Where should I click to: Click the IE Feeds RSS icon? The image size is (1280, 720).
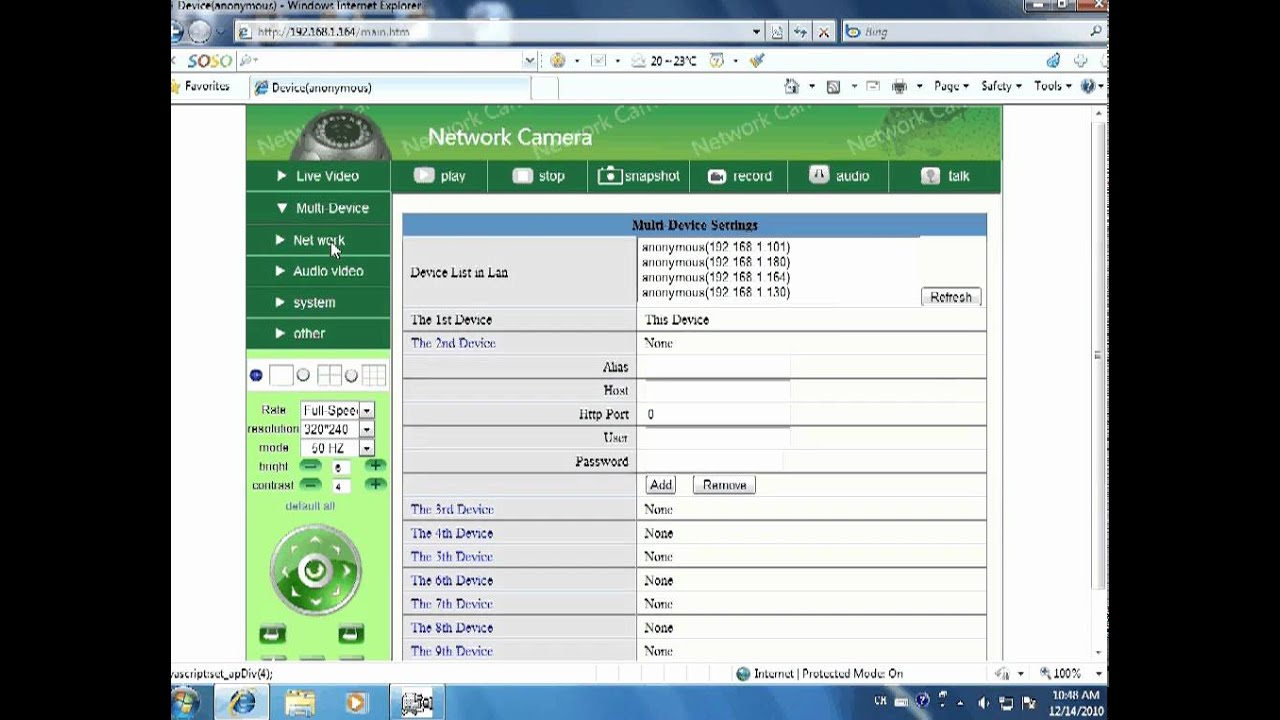(833, 87)
